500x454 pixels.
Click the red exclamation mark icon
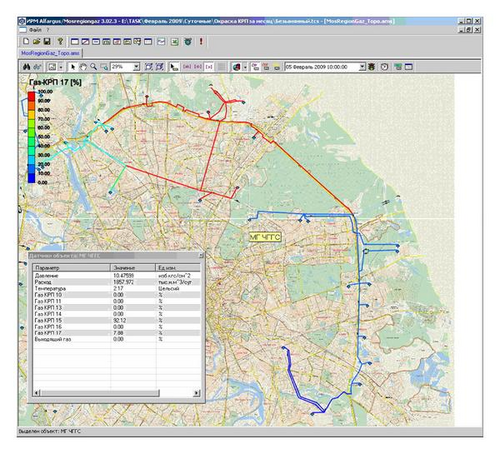[x=201, y=41]
